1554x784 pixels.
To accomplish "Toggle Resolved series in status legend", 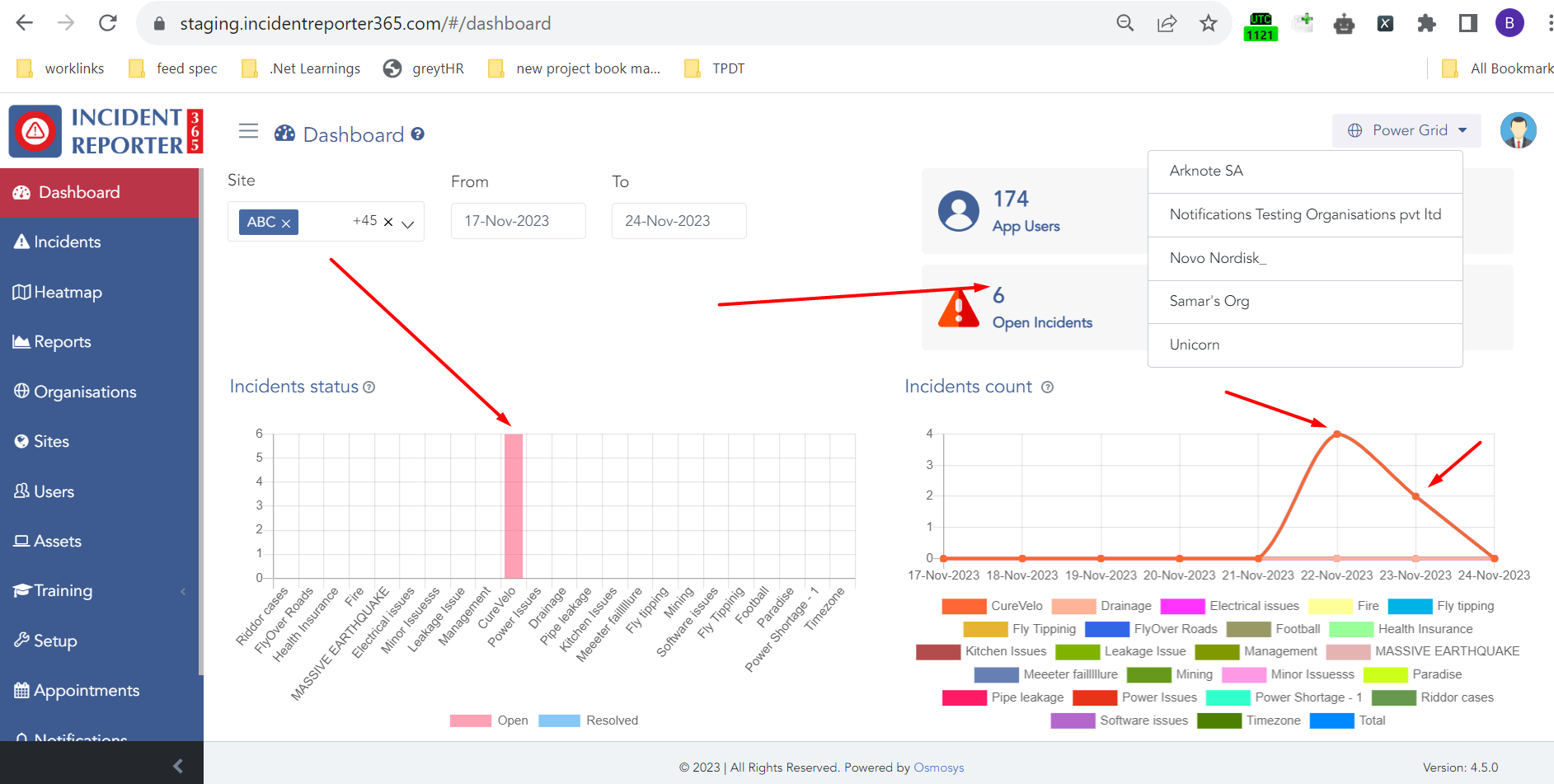I will [x=589, y=721].
